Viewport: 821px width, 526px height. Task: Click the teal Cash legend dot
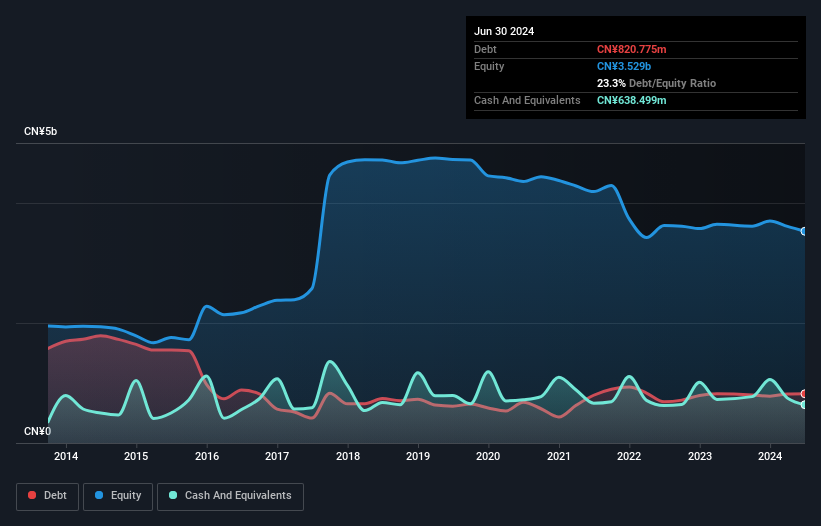(x=173, y=495)
